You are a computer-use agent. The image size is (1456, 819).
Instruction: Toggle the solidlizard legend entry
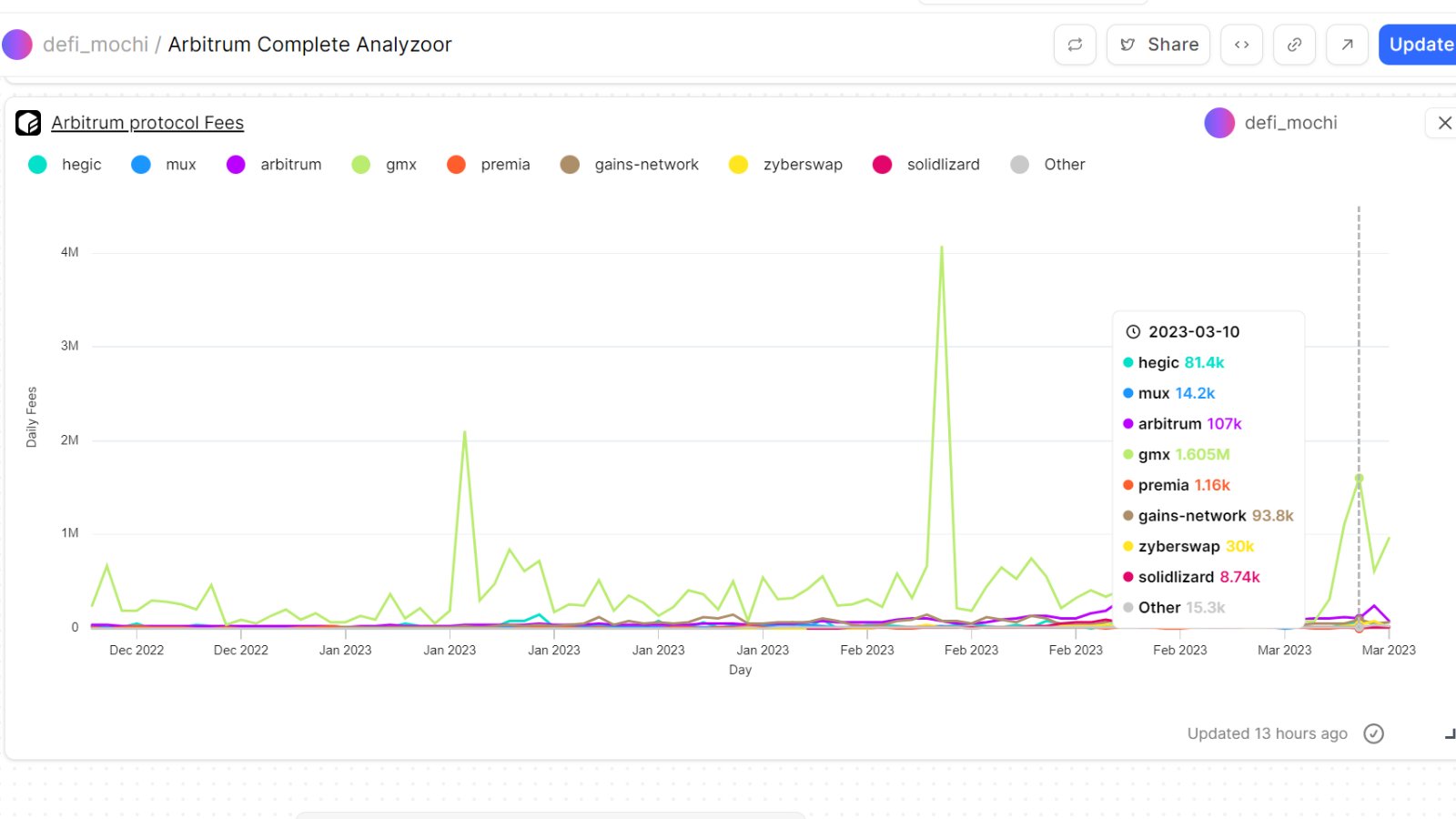[926, 165]
